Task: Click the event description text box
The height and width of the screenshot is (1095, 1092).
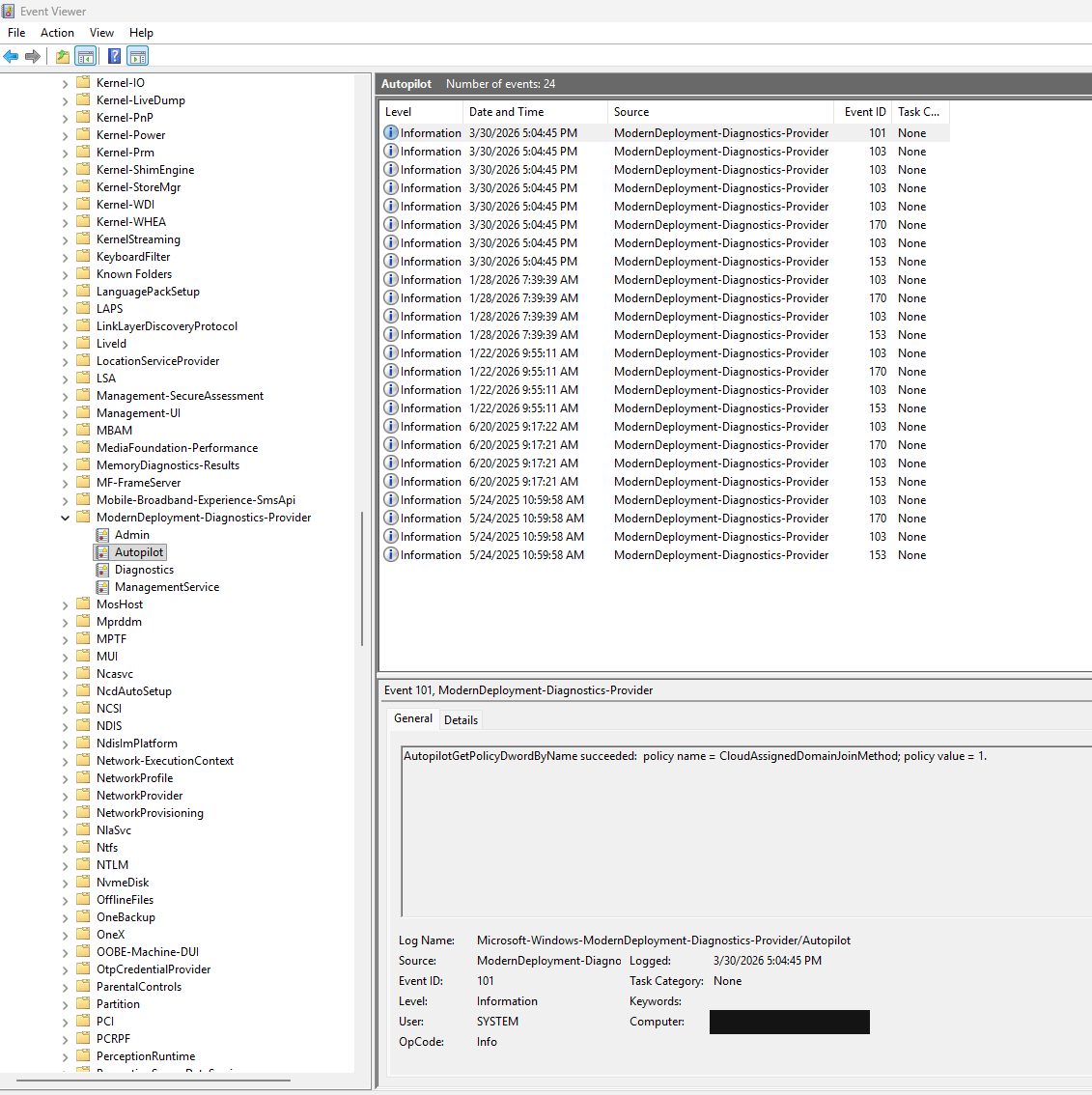Action: 746,831
